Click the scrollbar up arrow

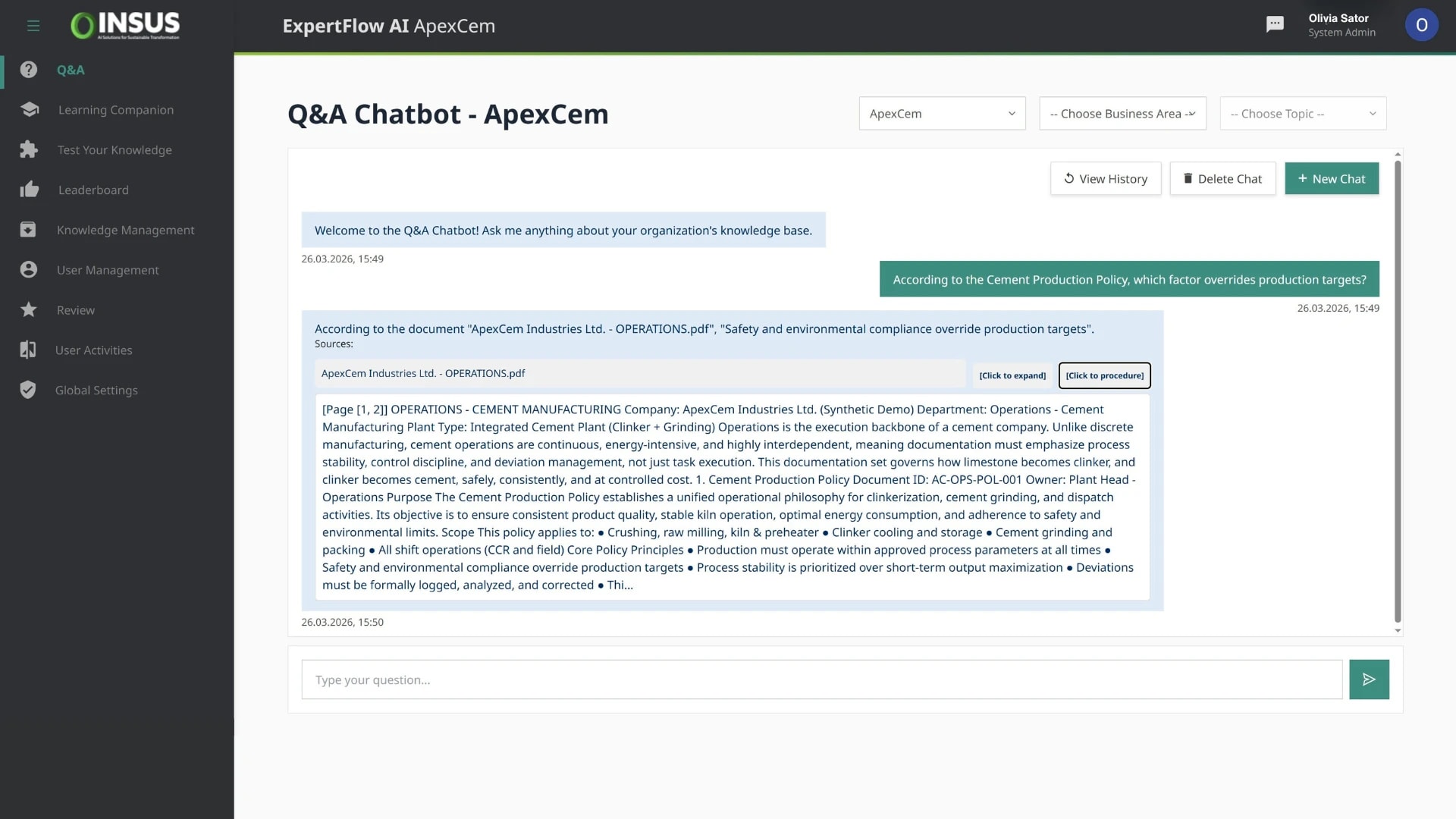coord(1398,154)
